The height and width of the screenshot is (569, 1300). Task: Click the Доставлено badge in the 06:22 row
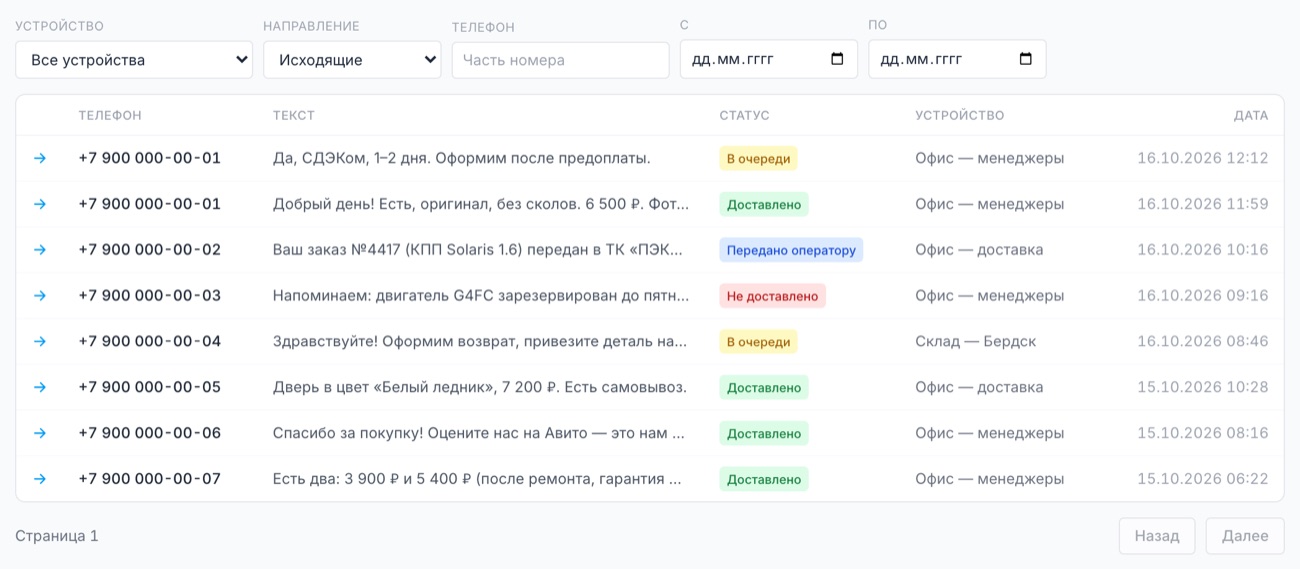pyautogui.click(x=764, y=480)
